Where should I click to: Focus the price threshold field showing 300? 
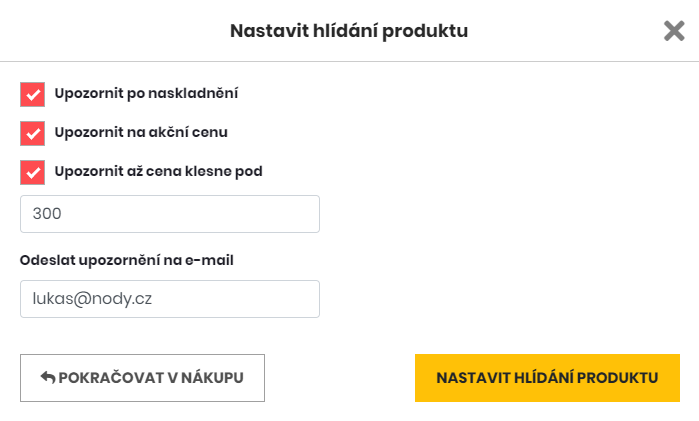(170, 214)
